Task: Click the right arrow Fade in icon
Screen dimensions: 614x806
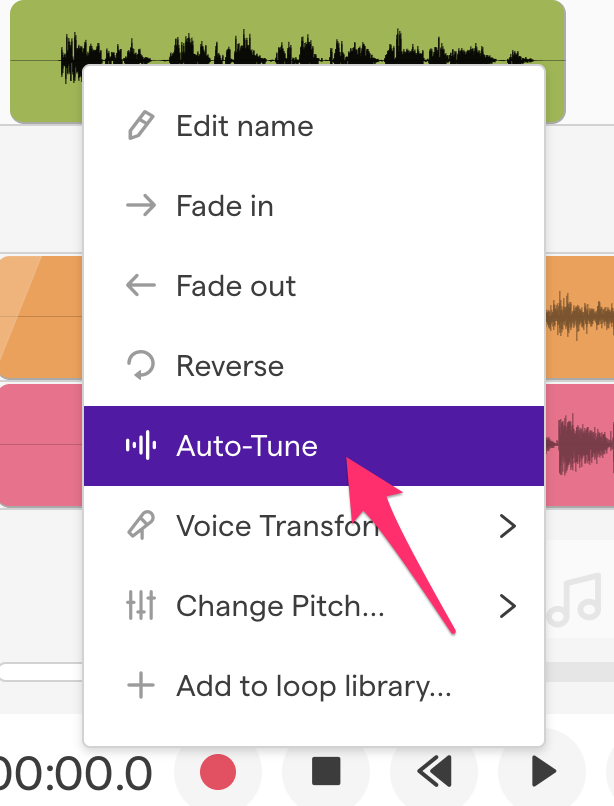Action: 141,206
